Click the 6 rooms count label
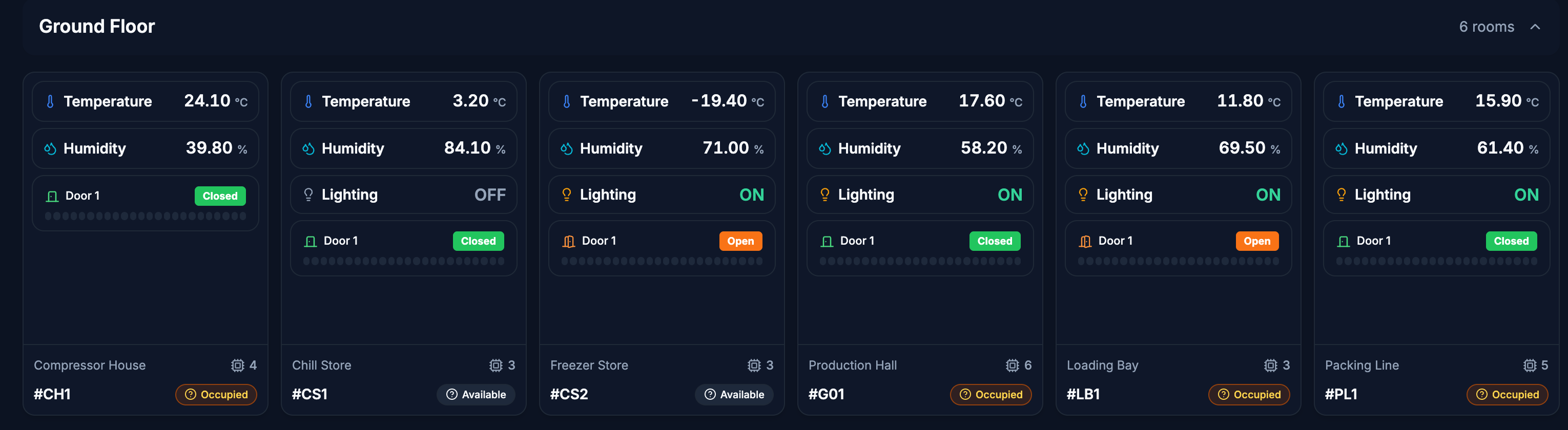 (x=1487, y=27)
